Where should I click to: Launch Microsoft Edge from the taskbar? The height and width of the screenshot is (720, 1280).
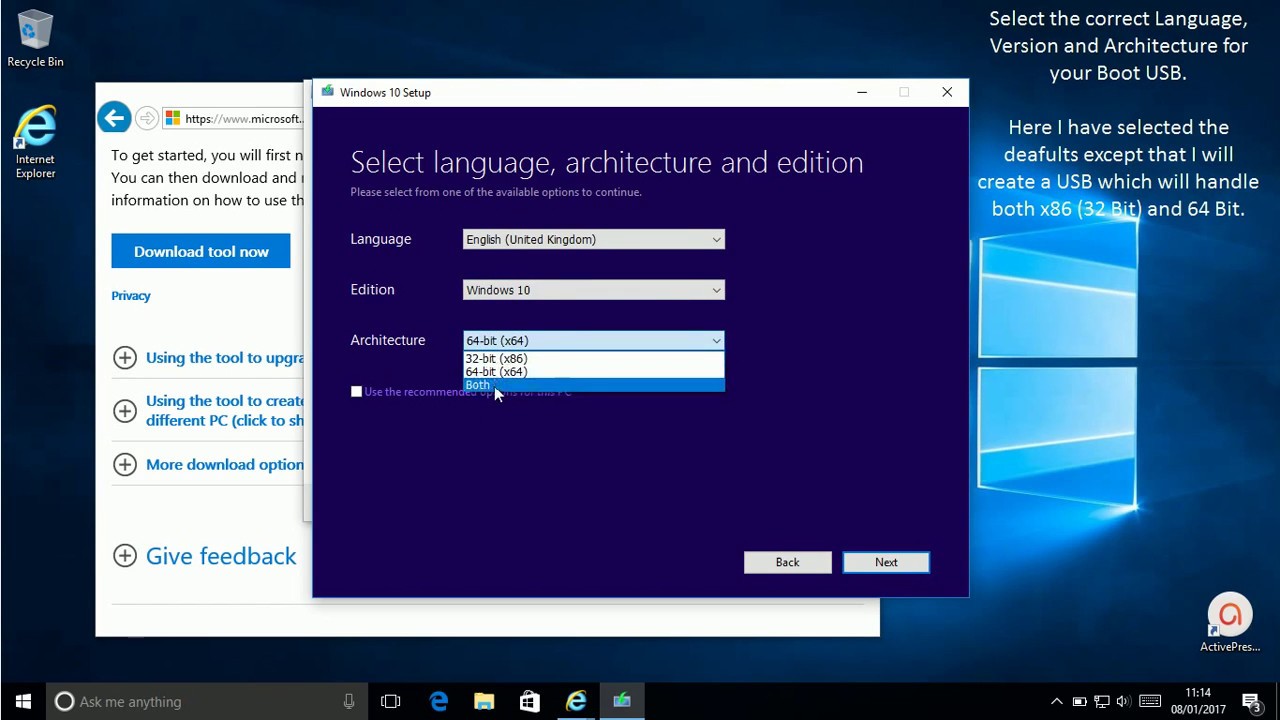point(439,702)
